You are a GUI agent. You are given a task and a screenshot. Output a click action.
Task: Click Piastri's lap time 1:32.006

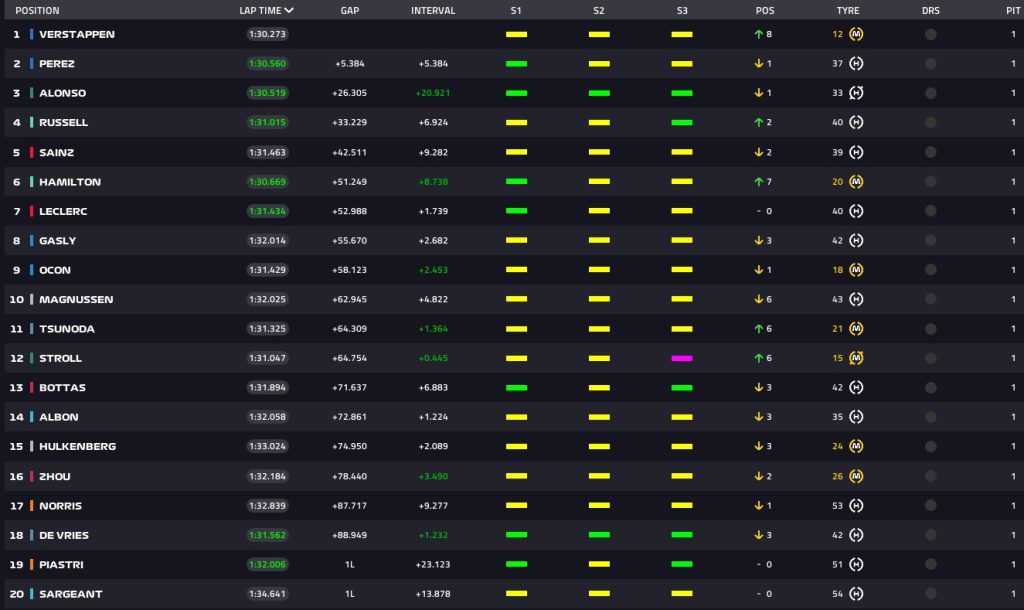[266, 565]
